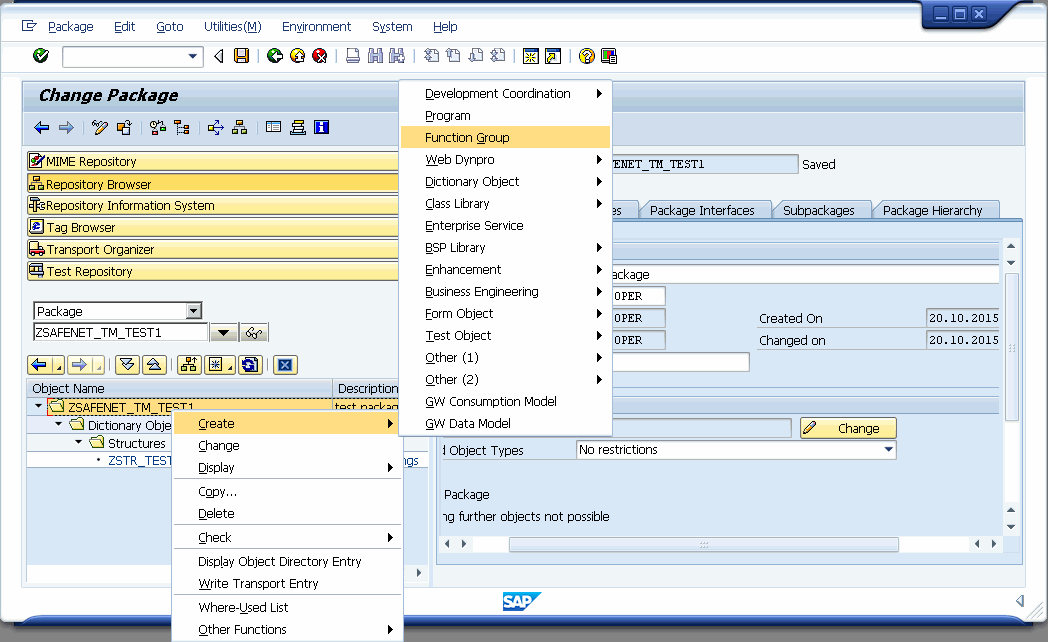Open the Transport Organizer
1048x642 pixels.
point(213,249)
